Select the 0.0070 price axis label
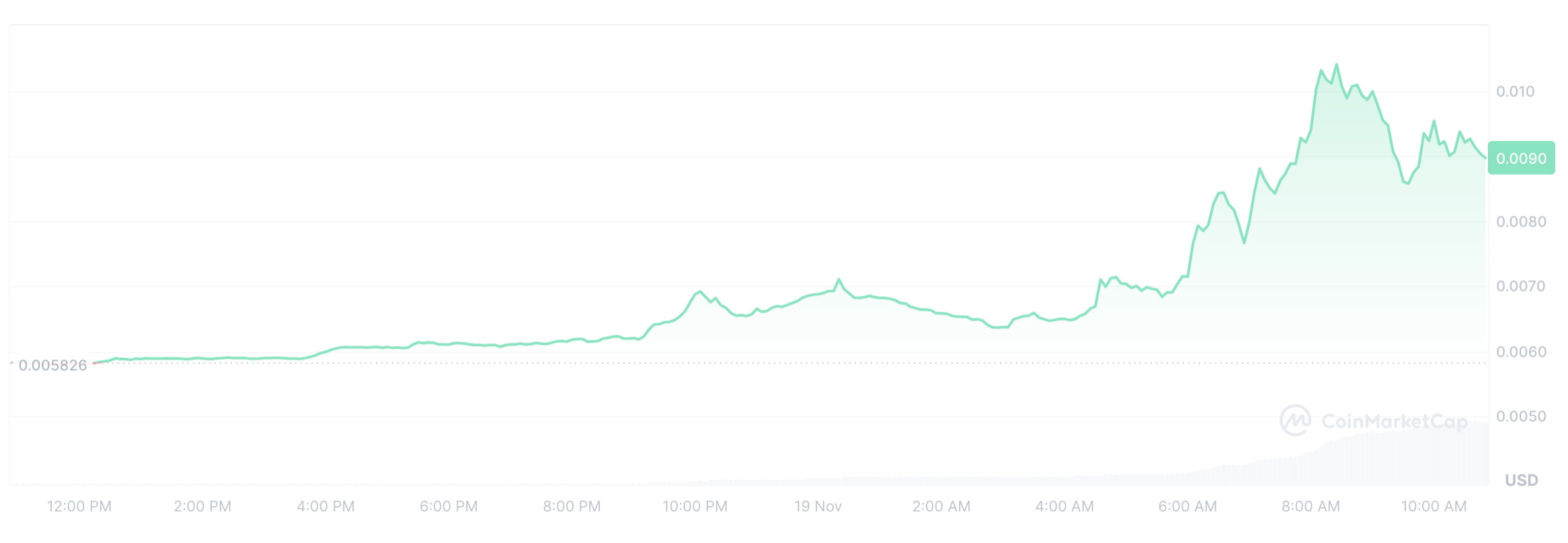Image resolution: width=1568 pixels, height=543 pixels. click(1521, 286)
